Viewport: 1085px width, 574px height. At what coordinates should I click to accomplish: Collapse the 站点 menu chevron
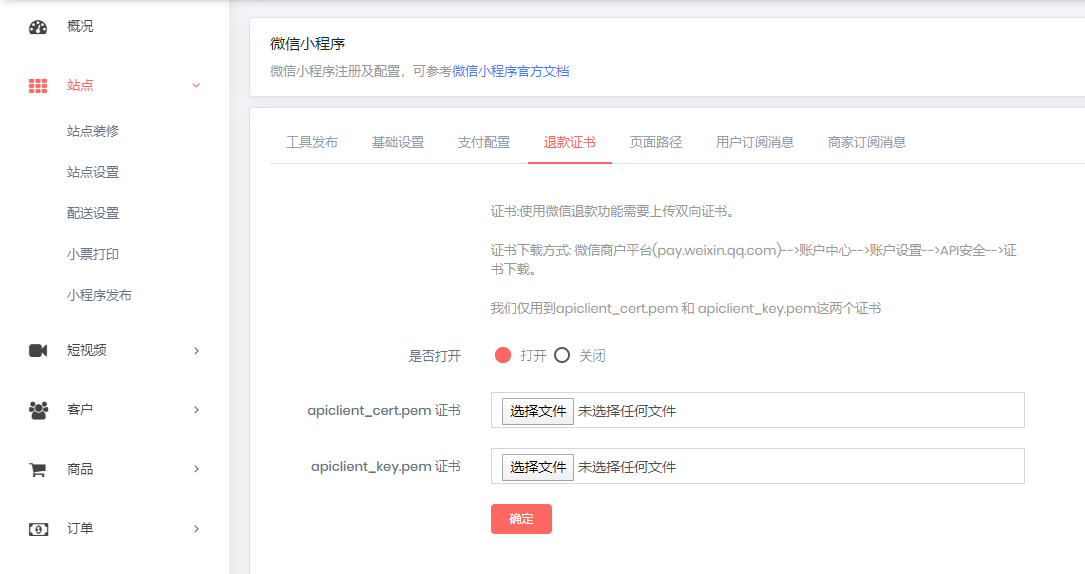coord(196,86)
